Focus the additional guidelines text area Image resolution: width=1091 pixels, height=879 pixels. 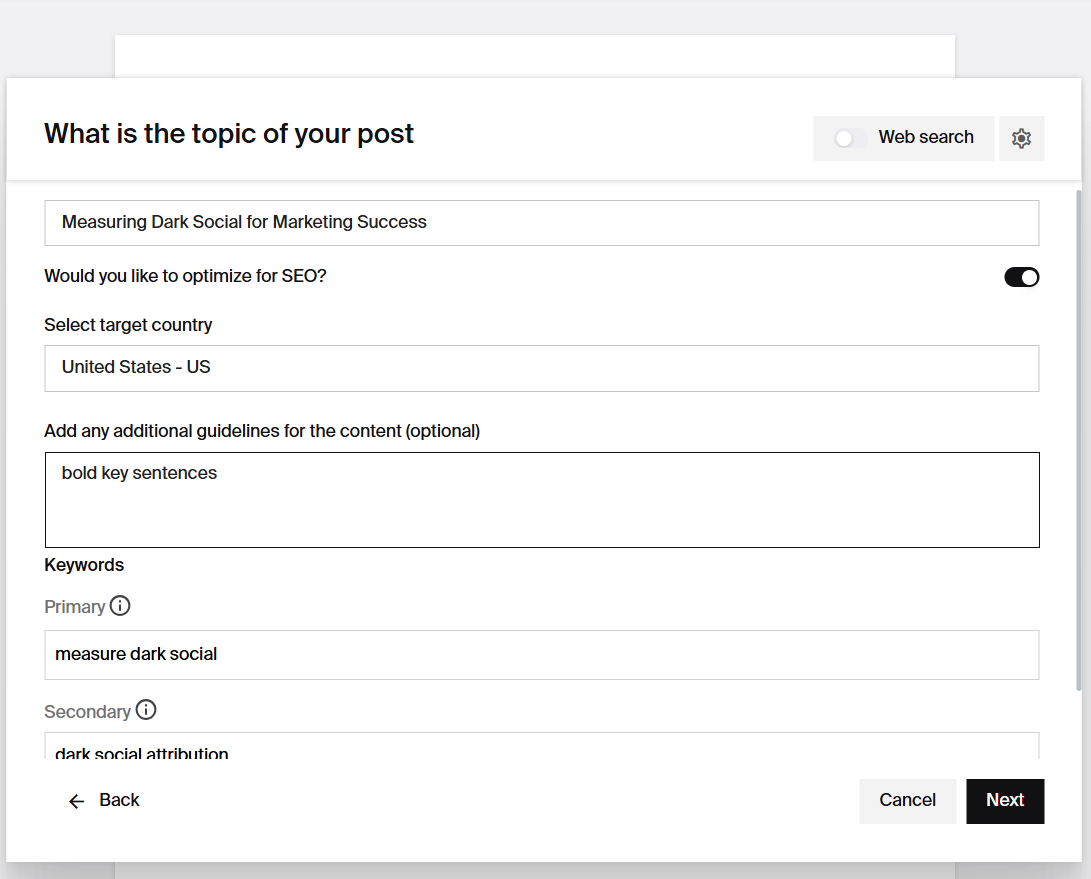pos(541,500)
